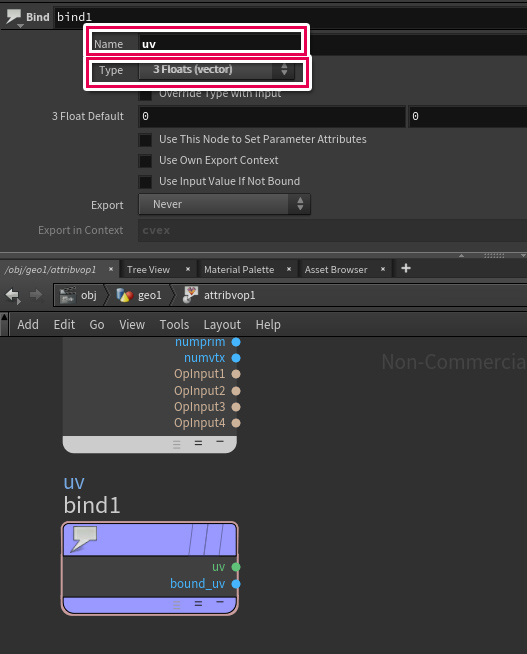Open the Help menu
The image size is (527, 654).
coord(268,324)
